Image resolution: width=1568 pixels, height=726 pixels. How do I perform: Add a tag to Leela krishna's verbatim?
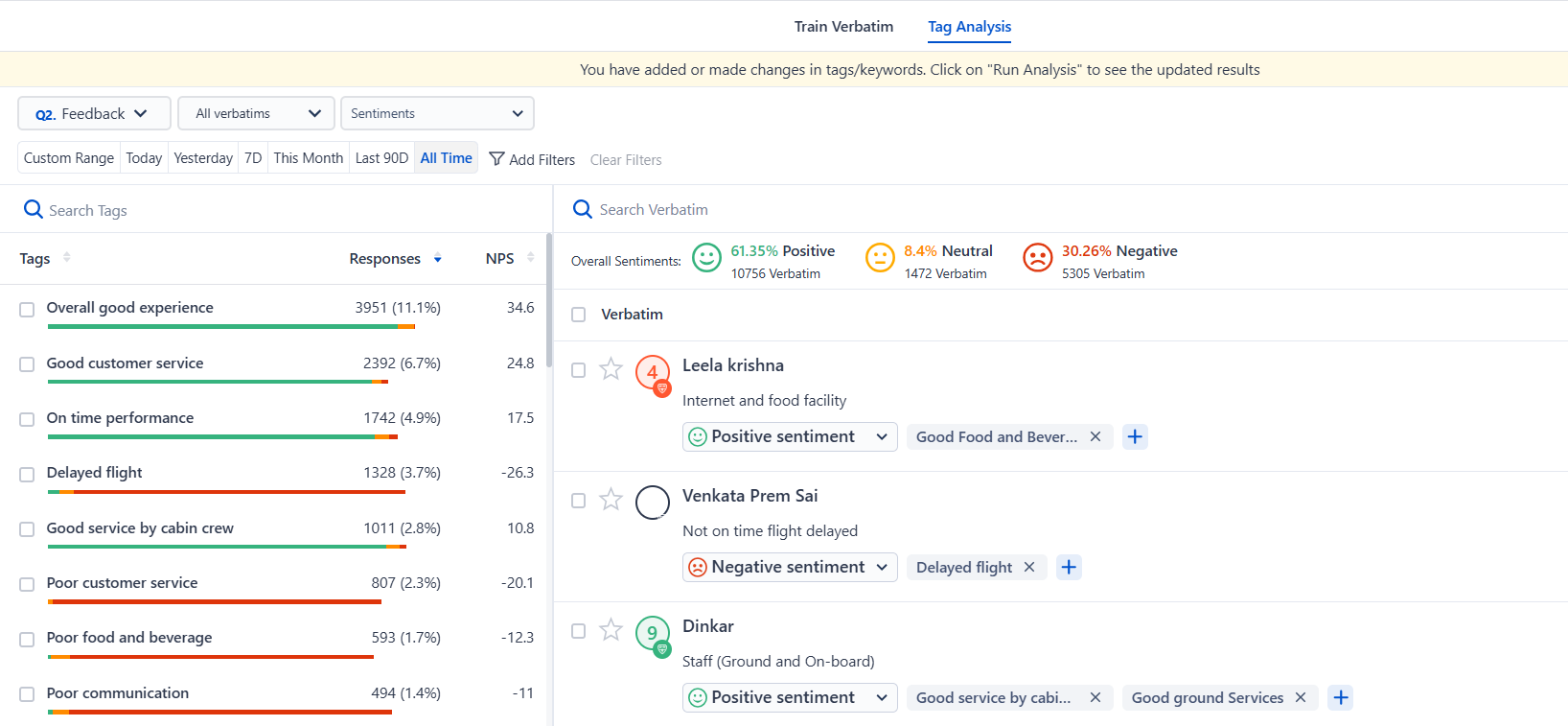point(1135,436)
